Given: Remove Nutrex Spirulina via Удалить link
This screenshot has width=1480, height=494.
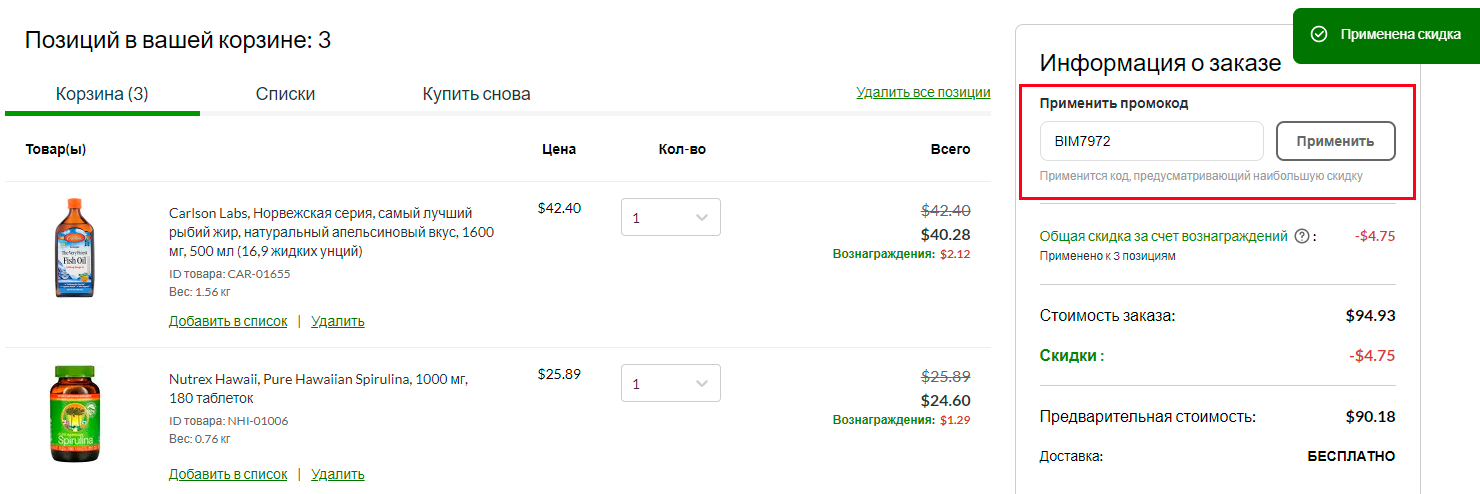Looking at the screenshot, I should [x=338, y=474].
